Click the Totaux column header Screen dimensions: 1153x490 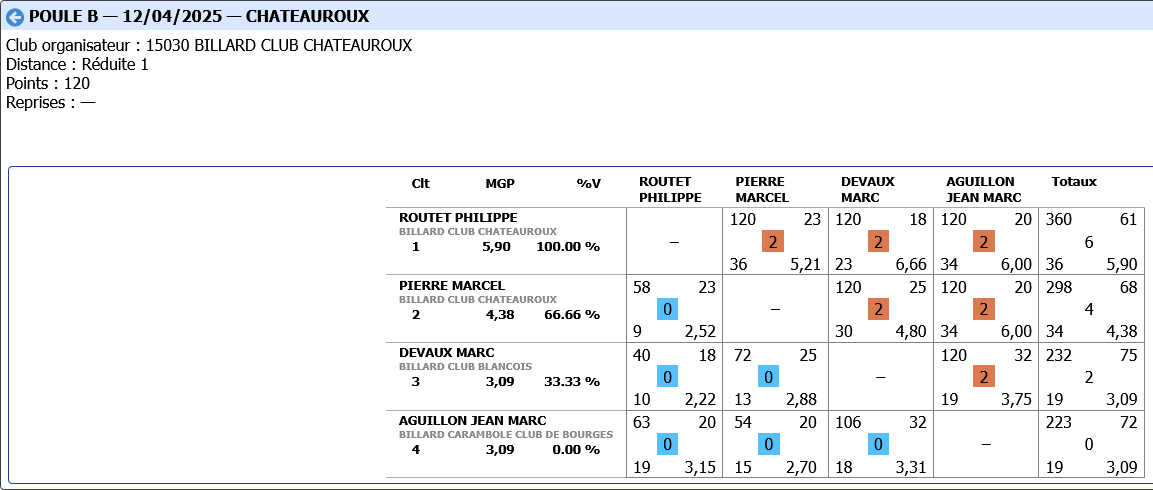pyautogui.click(x=1074, y=182)
